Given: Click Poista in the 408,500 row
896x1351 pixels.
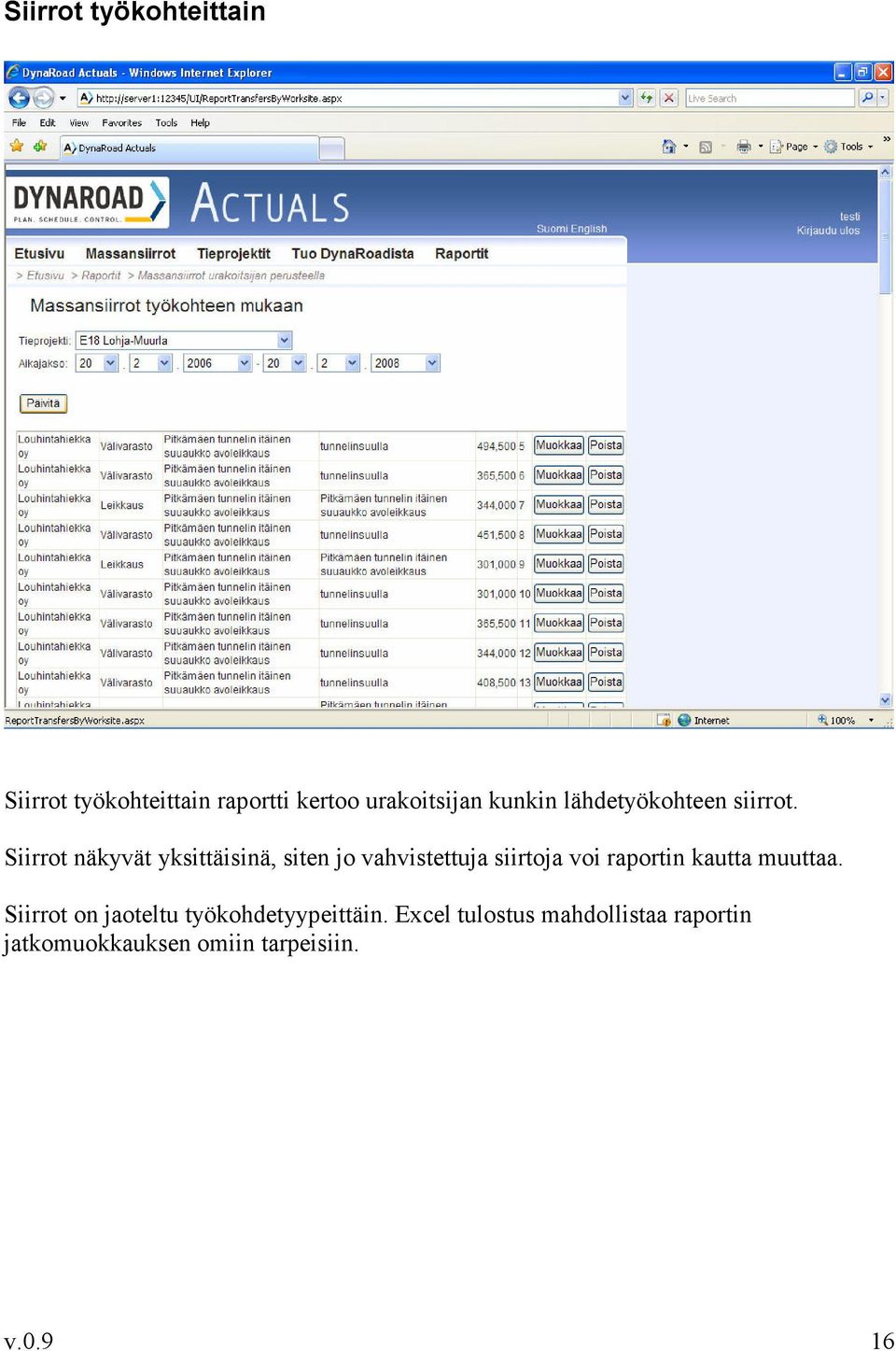Looking at the screenshot, I should (606, 682).
